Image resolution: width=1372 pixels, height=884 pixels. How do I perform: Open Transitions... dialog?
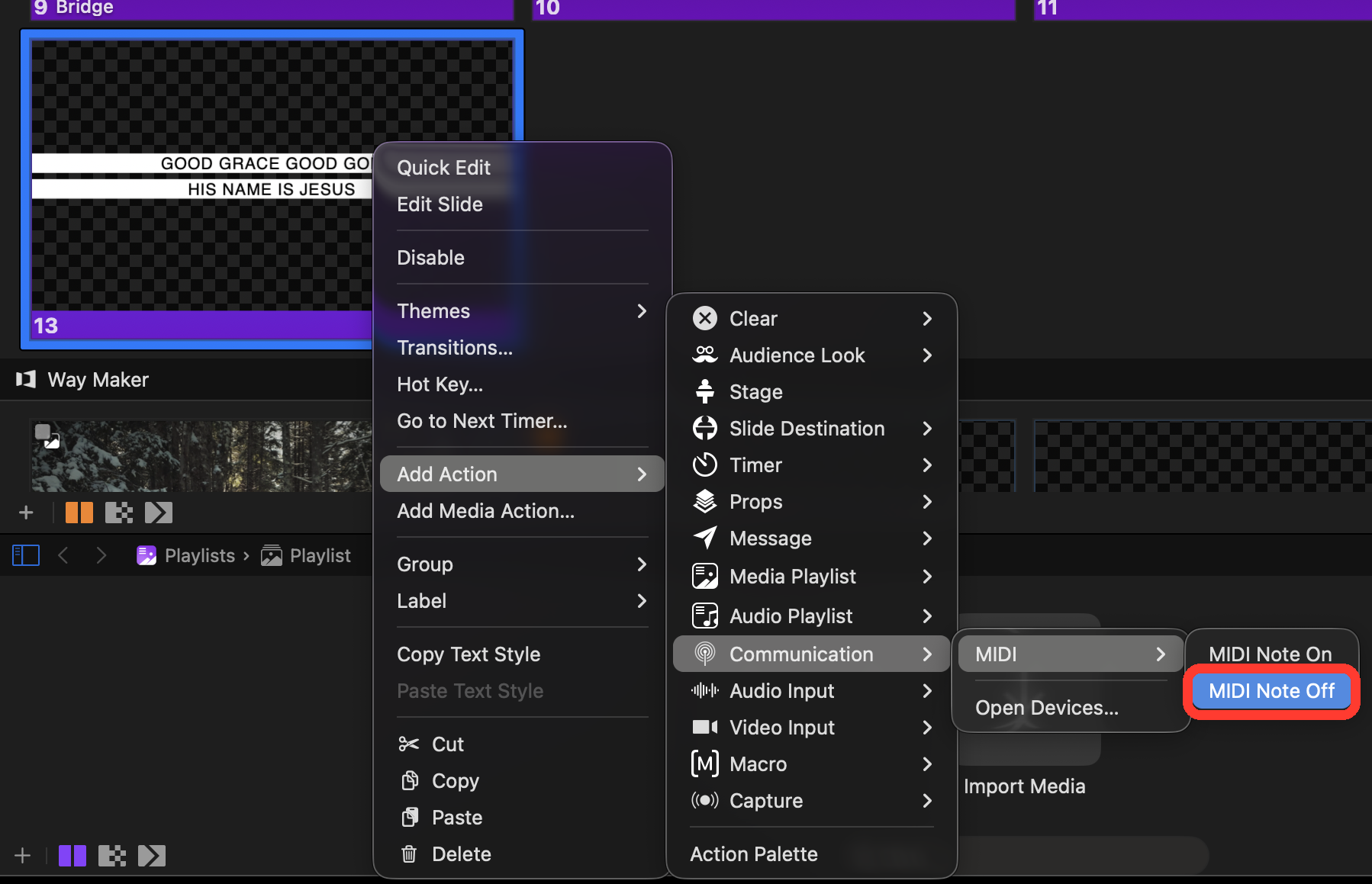click(455, 348)
